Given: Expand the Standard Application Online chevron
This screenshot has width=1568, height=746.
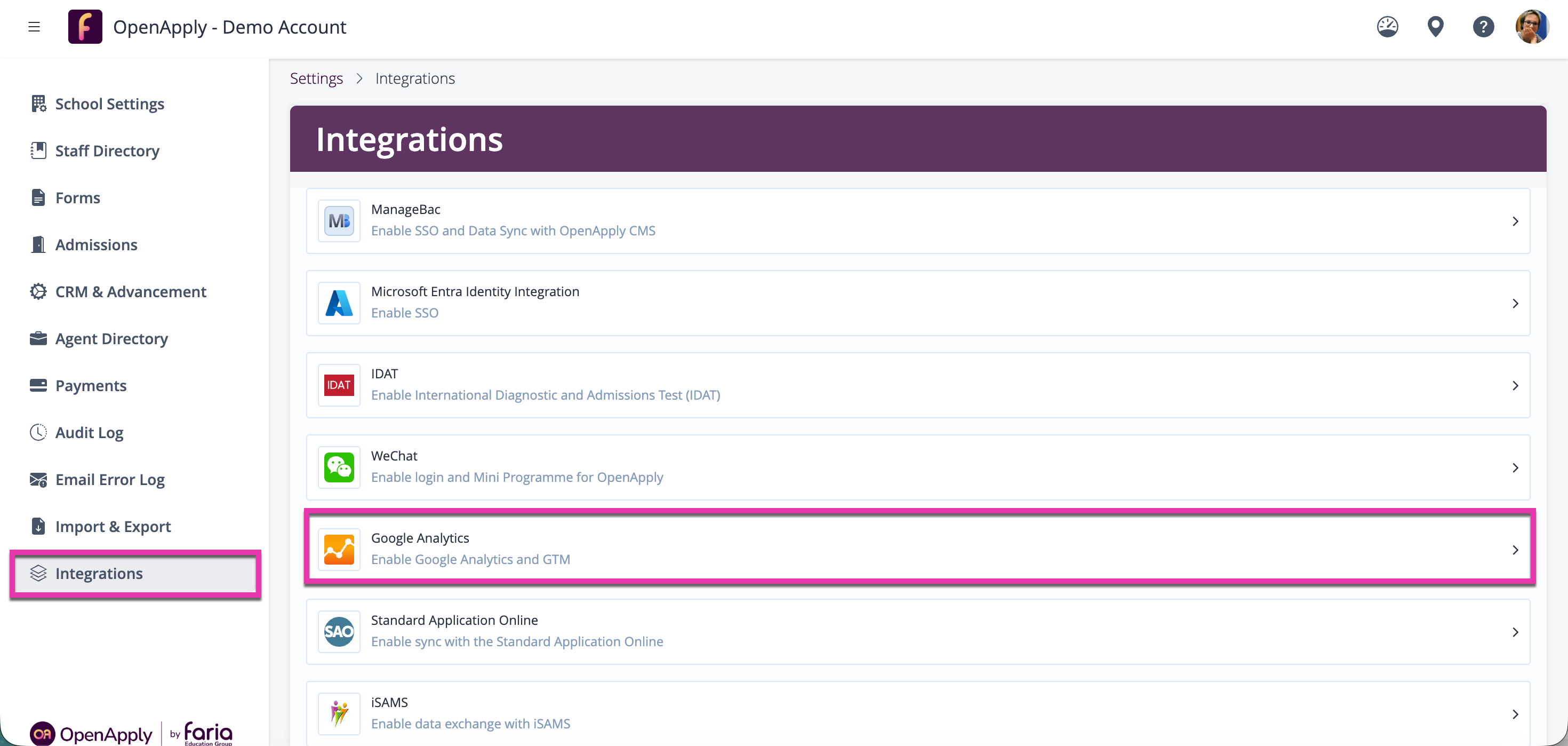Looking at the screenshot, I should coord(1515,632).
